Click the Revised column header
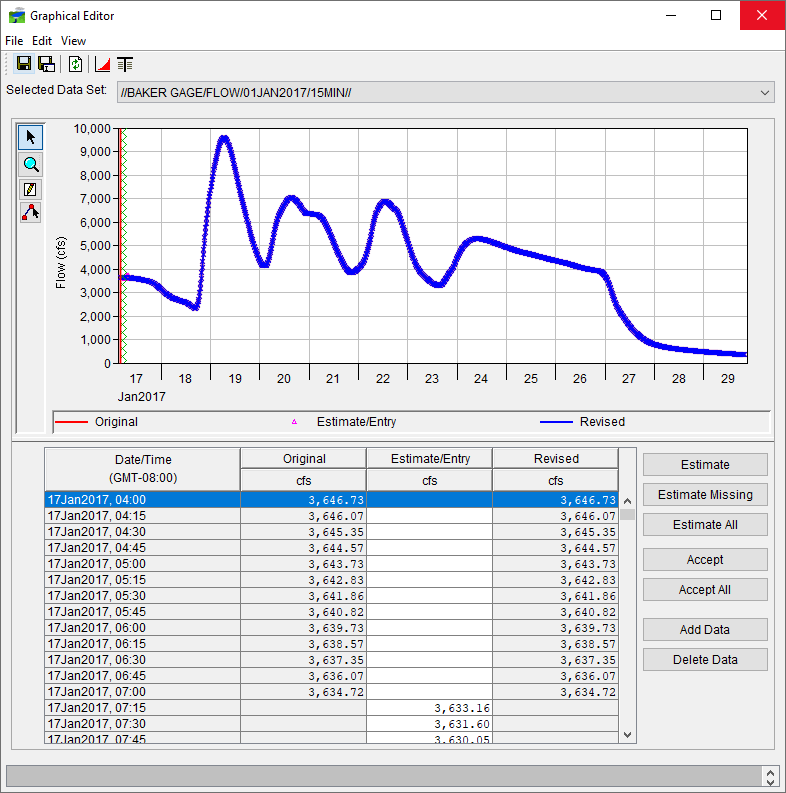786x793 pixels. click(x=555, y=459)
